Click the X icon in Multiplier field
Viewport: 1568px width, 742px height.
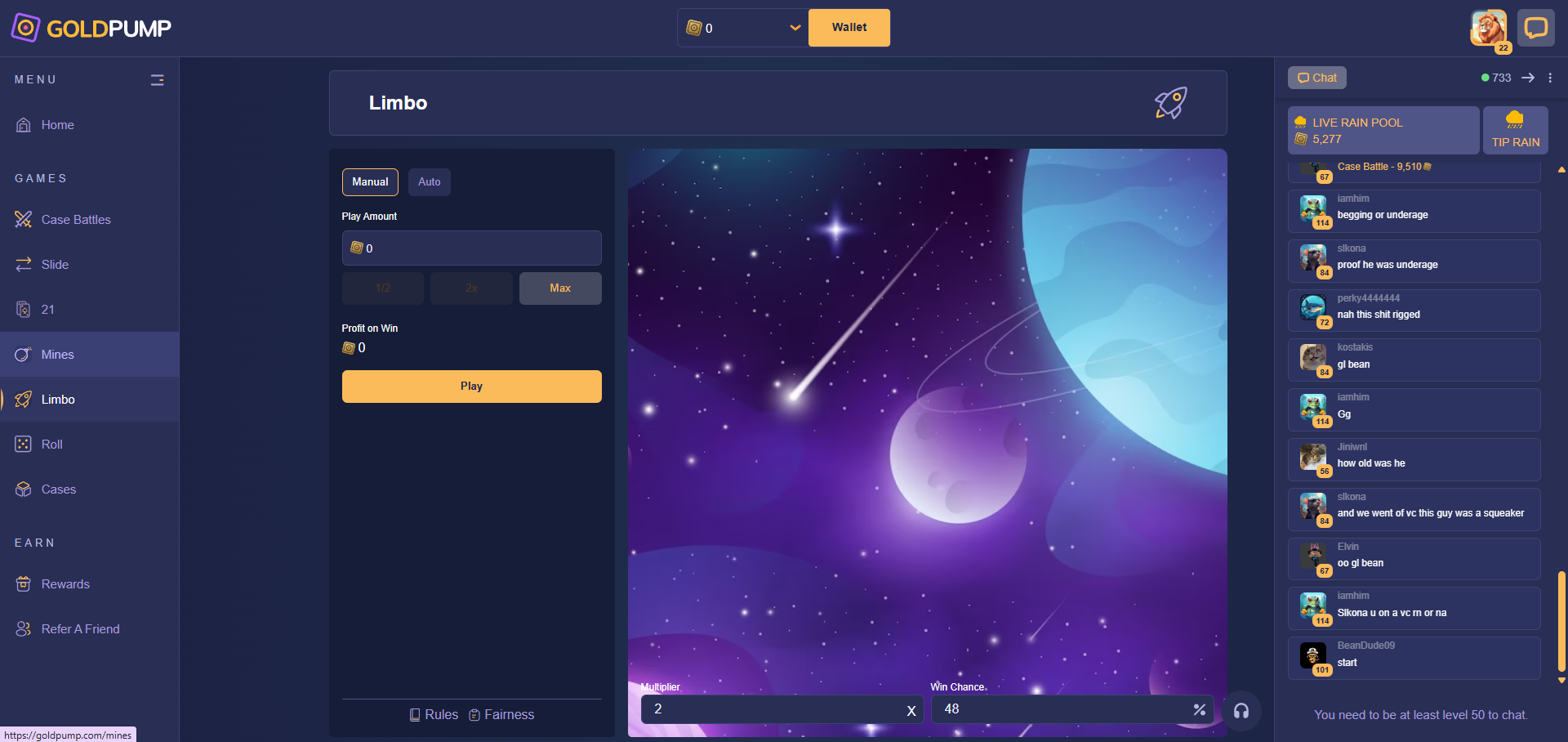[x=911, y=711]
